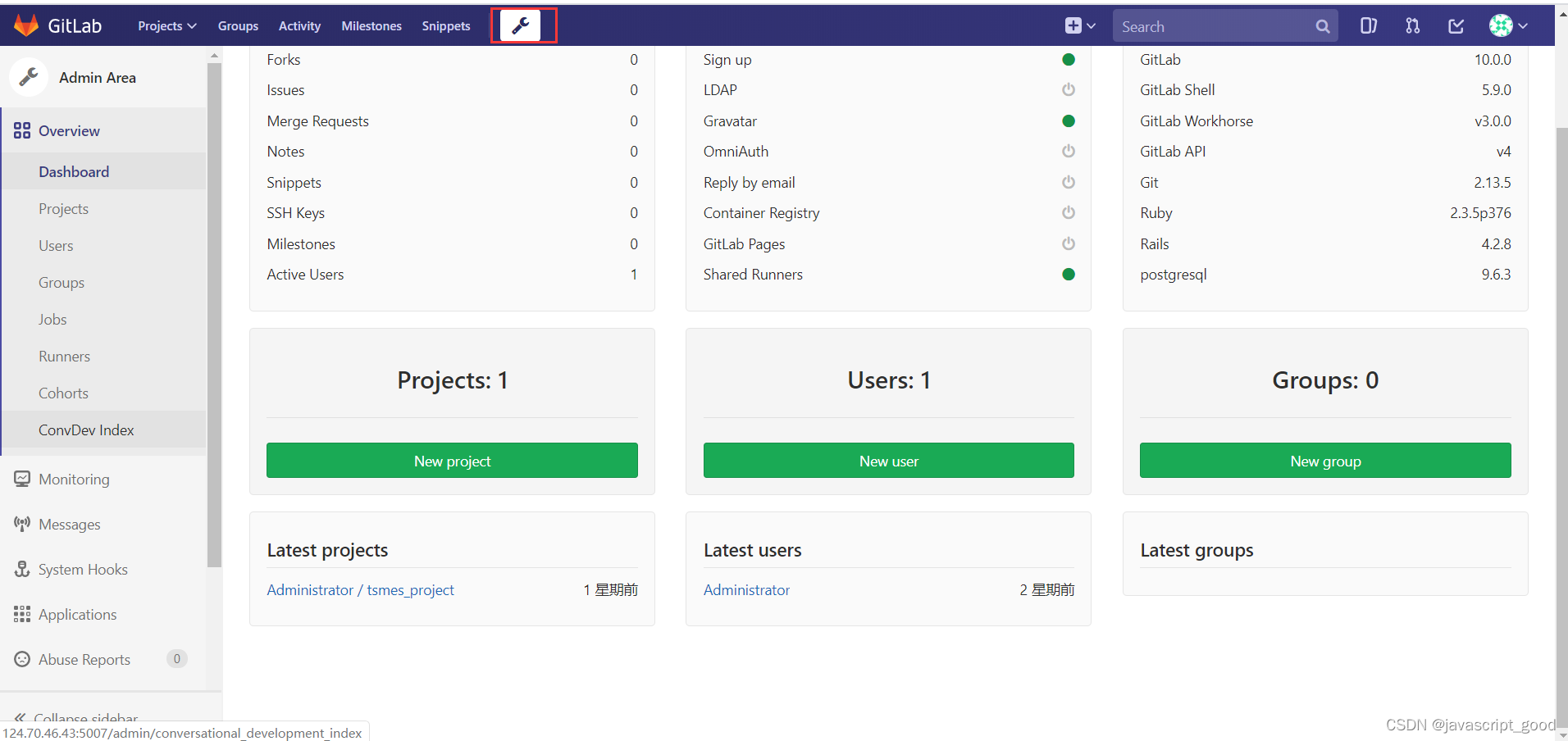Screen dimensions: 1568x741
Task: Open Snippets in top navigation
Action: (446, 26)
